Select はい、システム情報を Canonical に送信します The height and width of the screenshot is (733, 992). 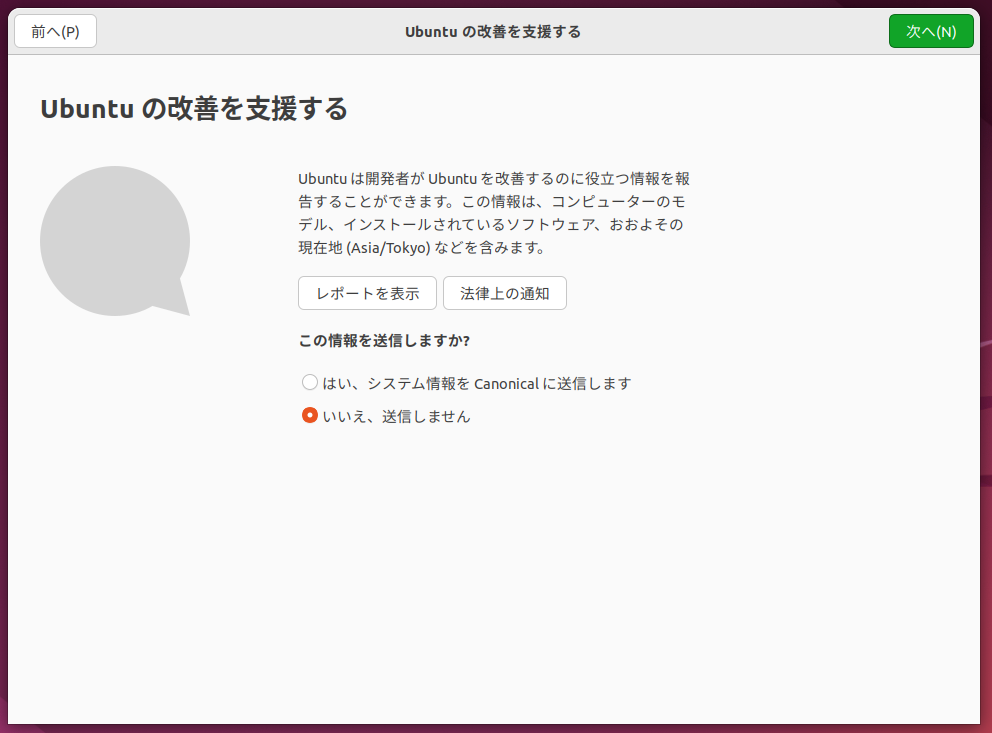coord(467,383)
